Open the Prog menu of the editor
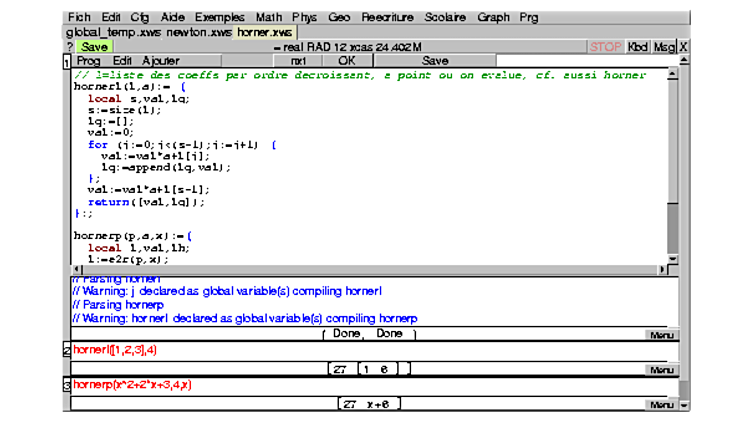The width and height of the screenshot is (752, 423). pyautogui.click(x=88, y=61)
